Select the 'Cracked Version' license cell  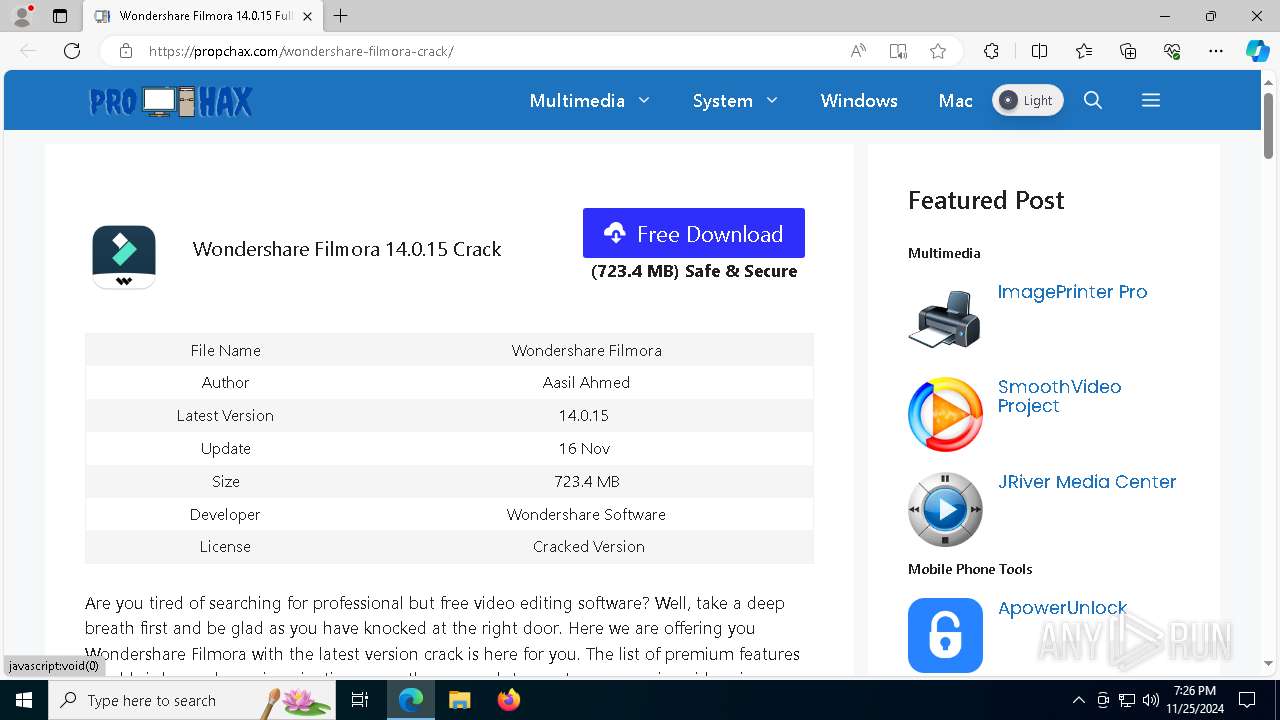[588, 546]
